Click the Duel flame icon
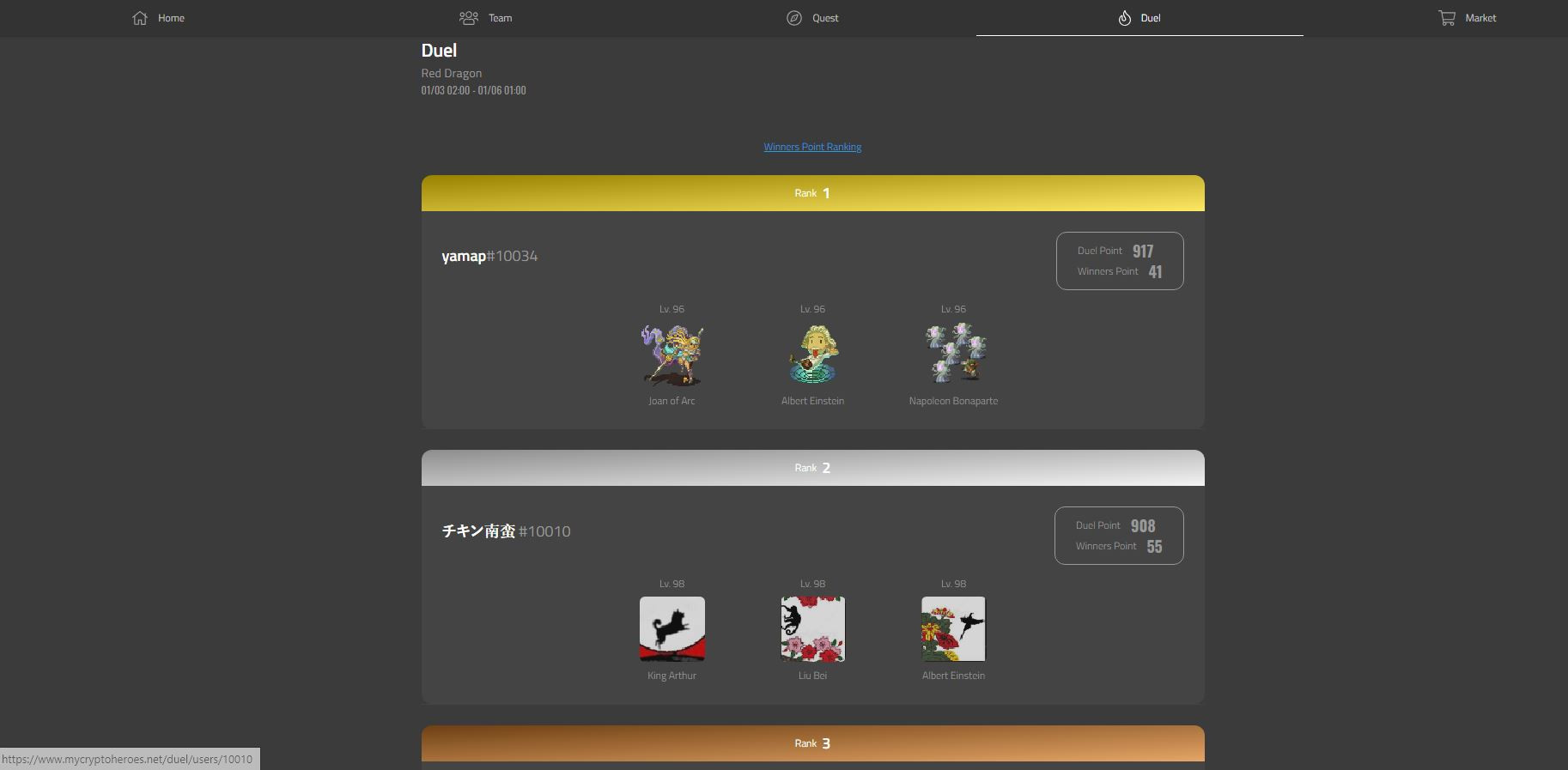 [x=1124, y=18]
